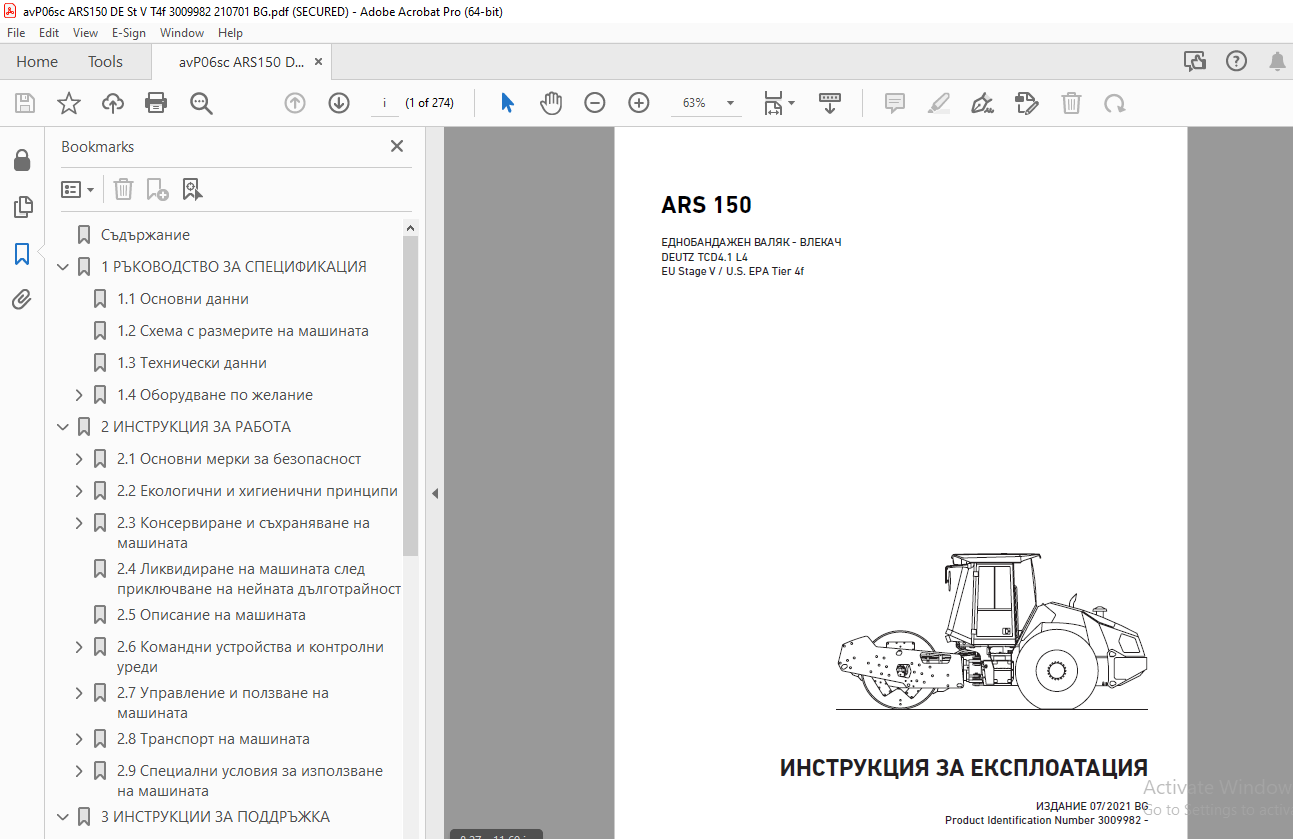
Task: Expand 2.9 Специални условия bookmark
Action: (x=79, y=771)
